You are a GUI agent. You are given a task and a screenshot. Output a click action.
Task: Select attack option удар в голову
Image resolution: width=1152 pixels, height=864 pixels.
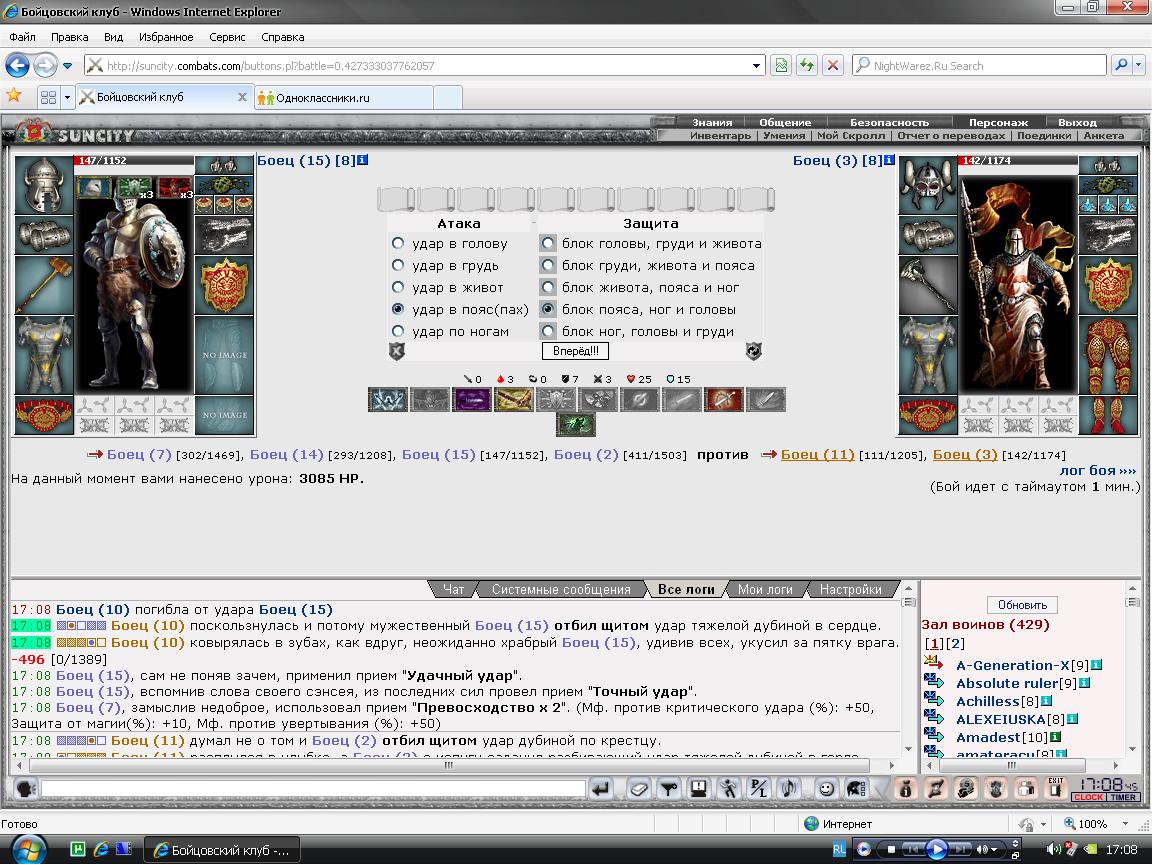(x=398, y=243)
